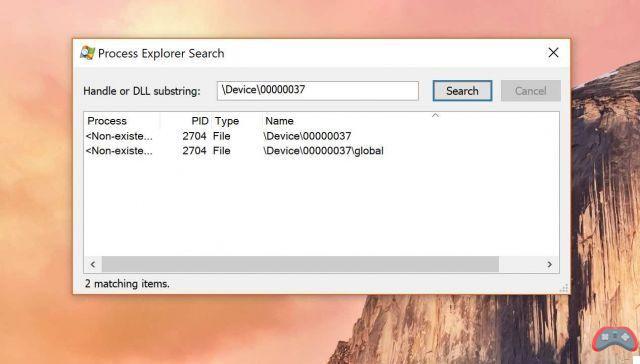This screenshot has height=364, width=640.
Task: Click the Handle or DLL substring field
Action: click(x=318, y=91)
